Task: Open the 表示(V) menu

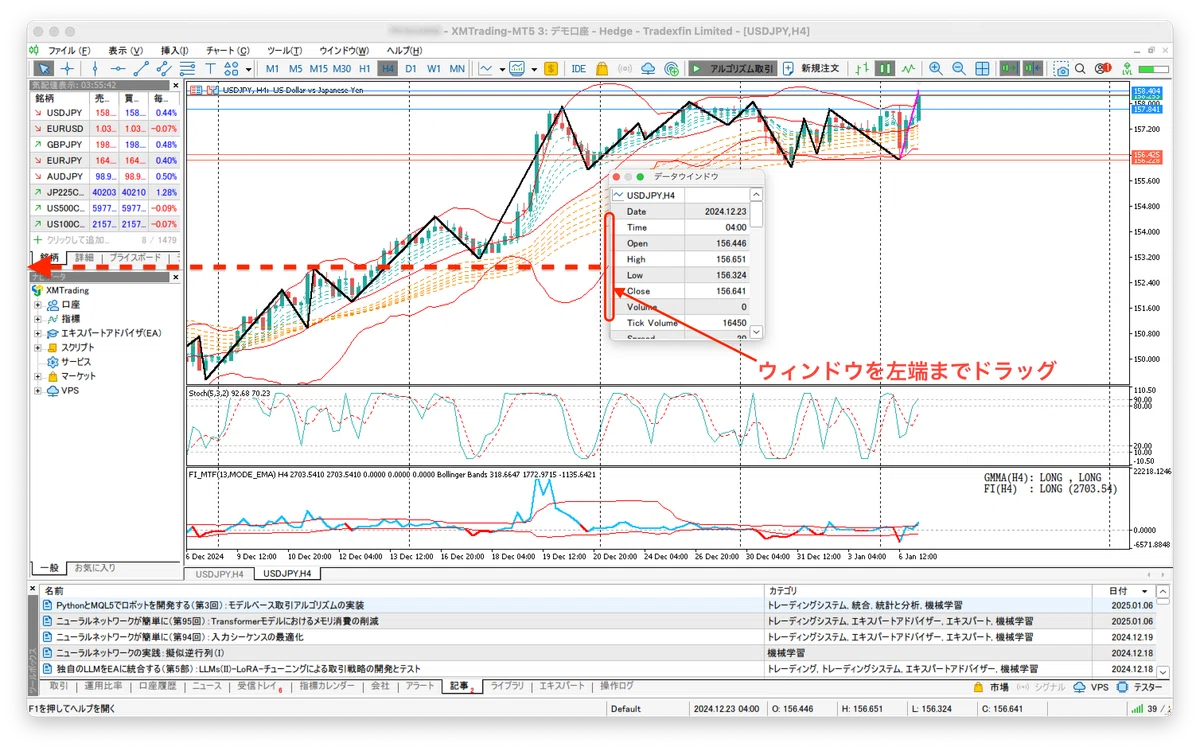Action: coord(125,50)
